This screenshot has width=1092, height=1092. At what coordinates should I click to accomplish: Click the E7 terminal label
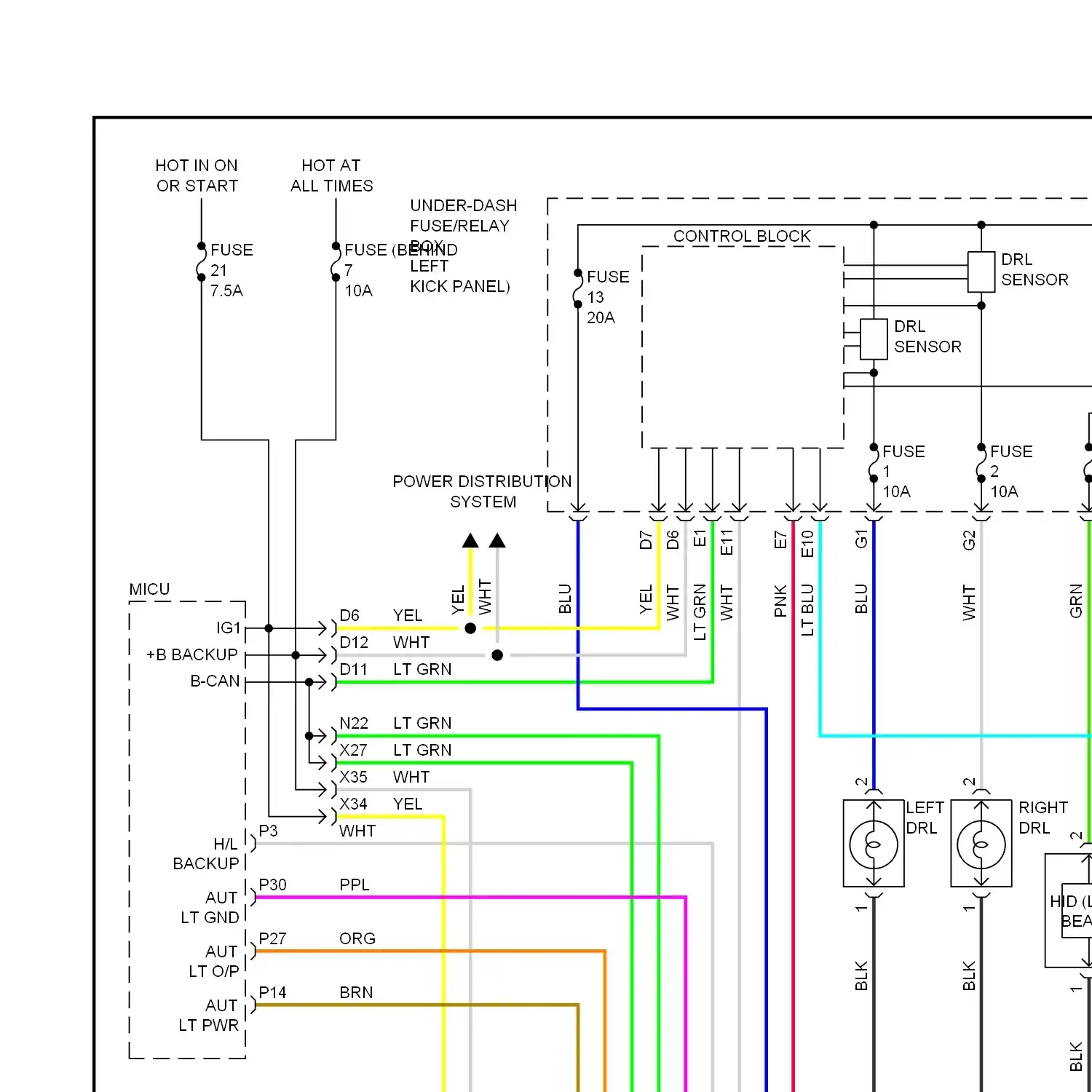click(x=780, y=539)
